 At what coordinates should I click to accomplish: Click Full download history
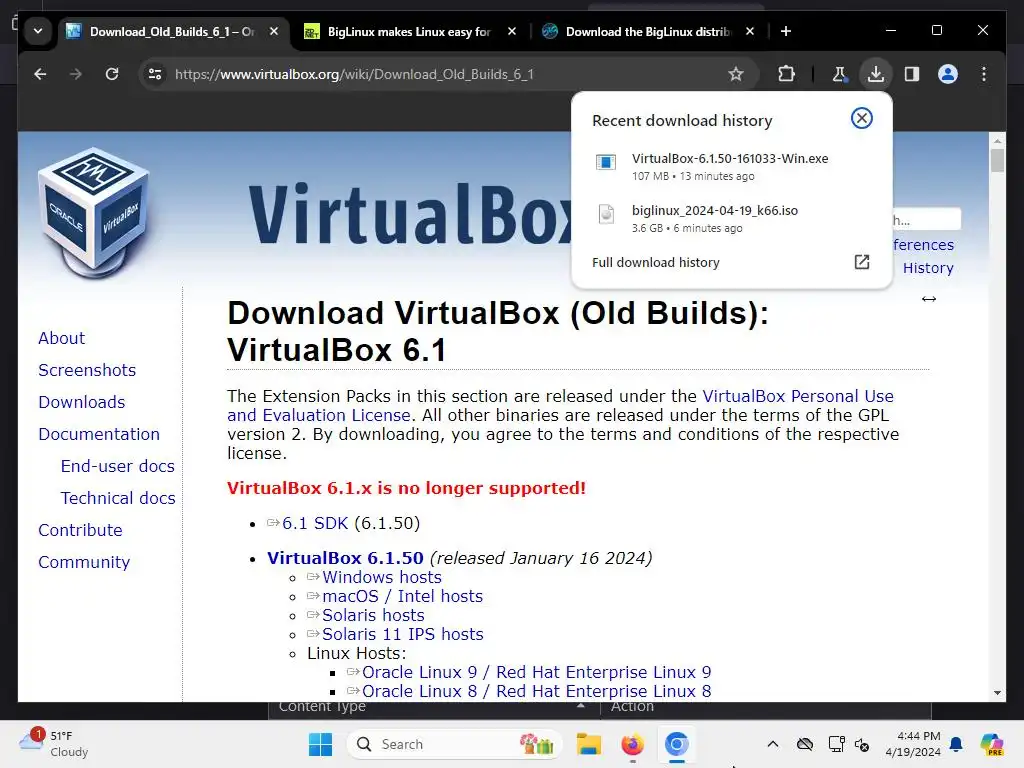pyautogui.click(x=656, y=263)
